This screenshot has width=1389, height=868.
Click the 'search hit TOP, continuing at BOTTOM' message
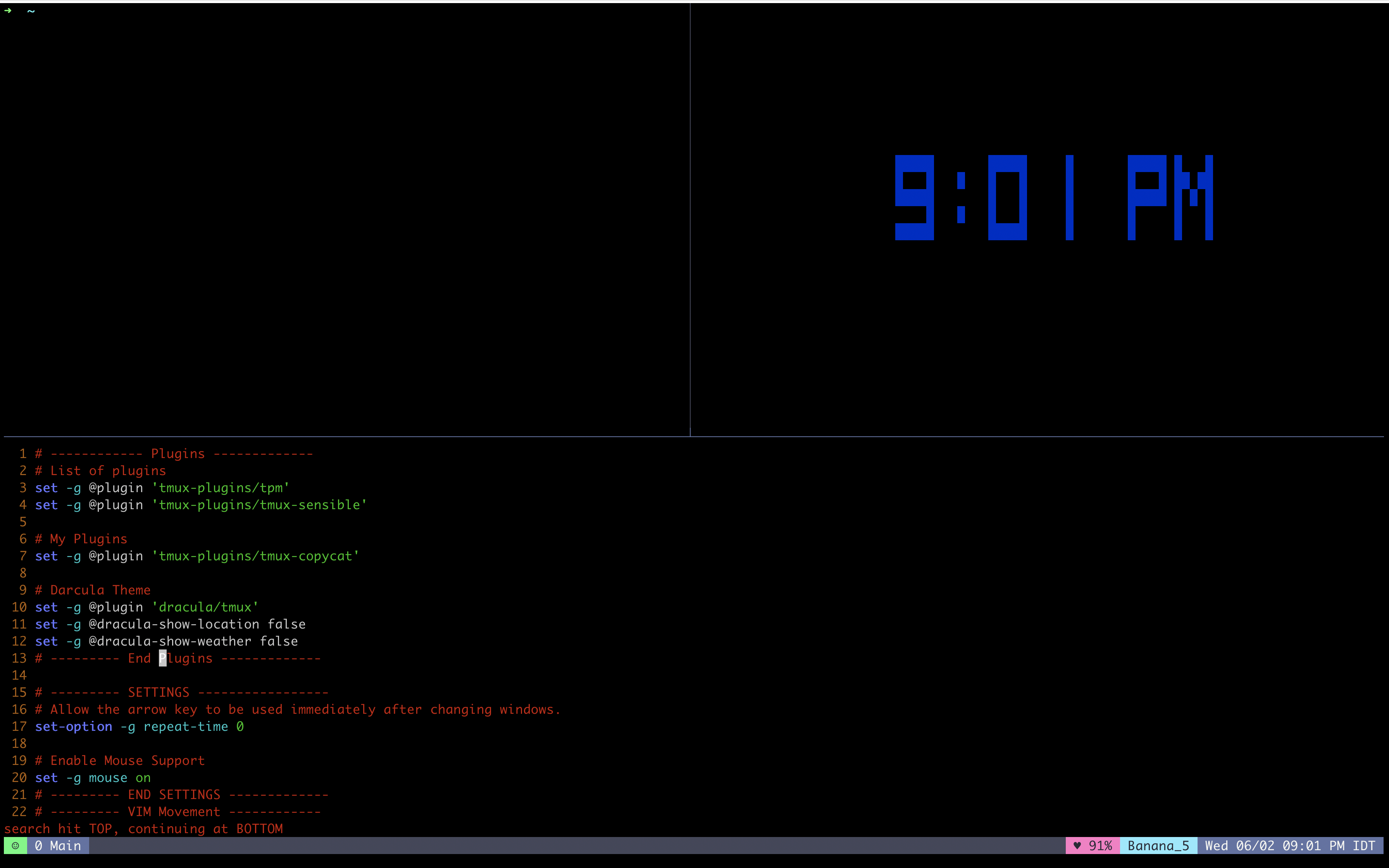tap(143, 829)
